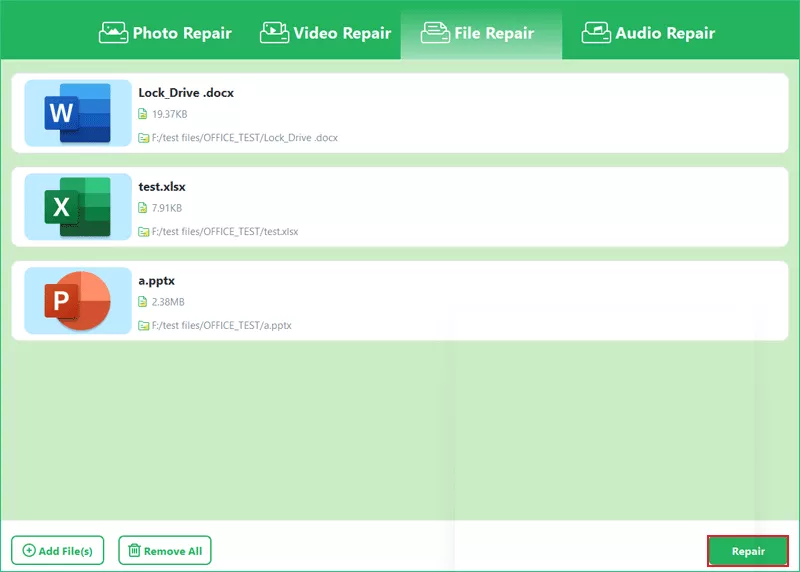Click the Excel icon for test.xlsx

click(x=78, y=207)
